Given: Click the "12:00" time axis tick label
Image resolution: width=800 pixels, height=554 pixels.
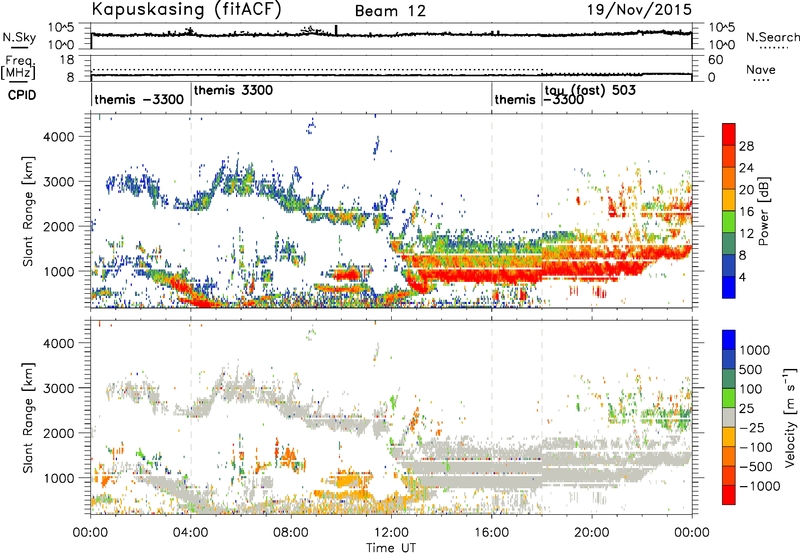Looking at the screenshot, I should (391, 533).
